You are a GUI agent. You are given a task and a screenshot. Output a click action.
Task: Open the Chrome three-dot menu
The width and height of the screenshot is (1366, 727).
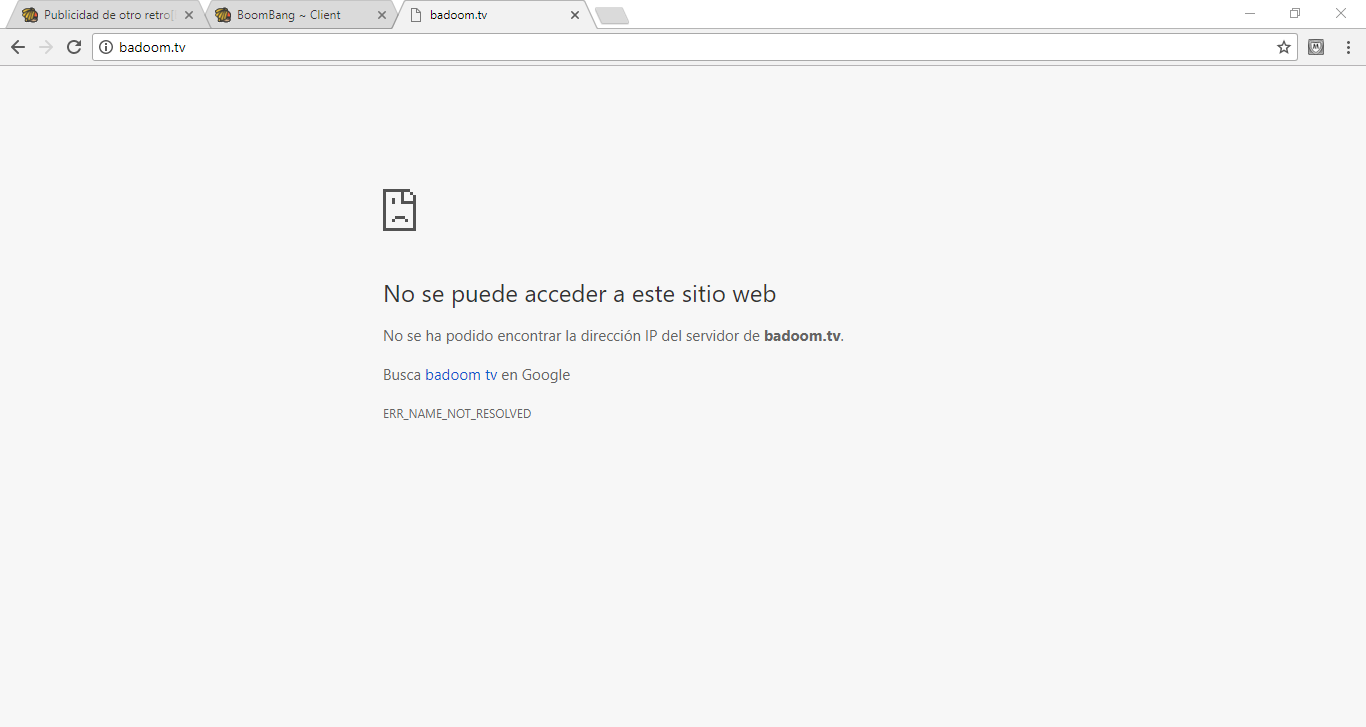click(1348, 47)
